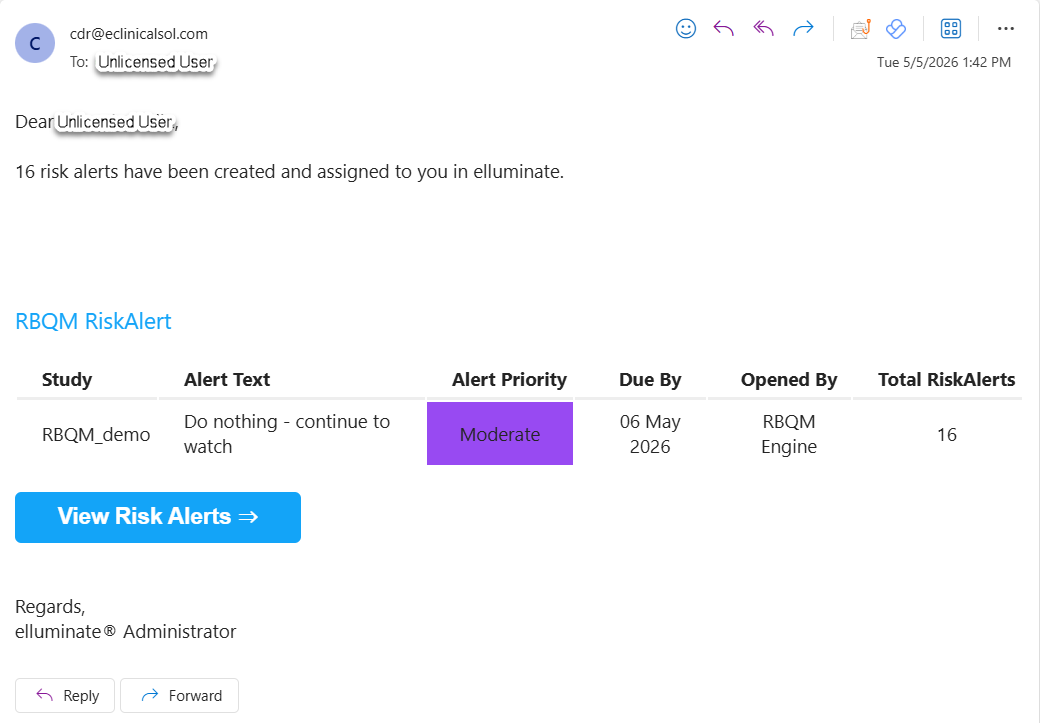
Task: Reply using the header arrow icon
Action: [x=724, y=29]
